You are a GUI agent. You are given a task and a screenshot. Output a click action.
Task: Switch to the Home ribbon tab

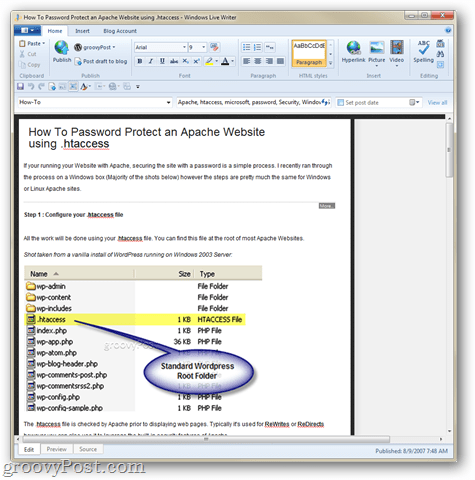55,31
